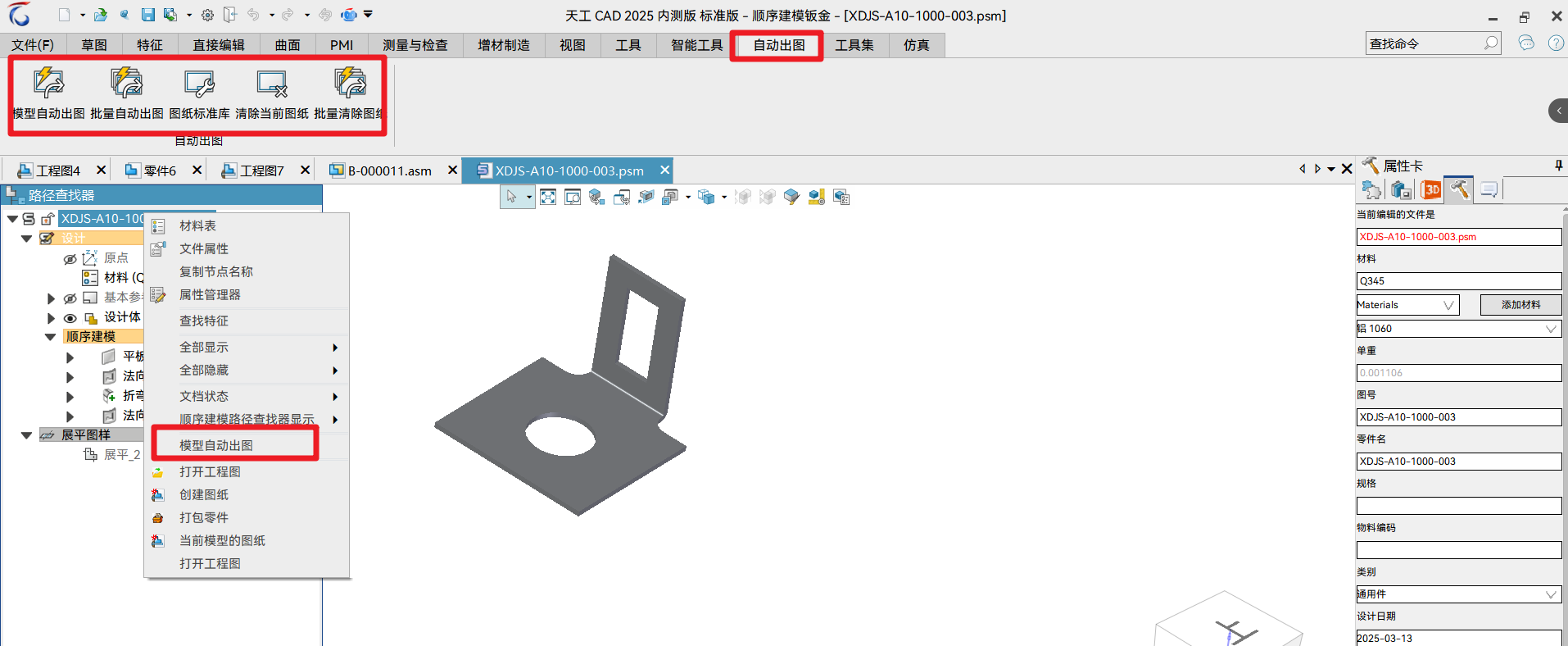Switch to the 自动出图 ribbon tab

click(x=778, y=45)
